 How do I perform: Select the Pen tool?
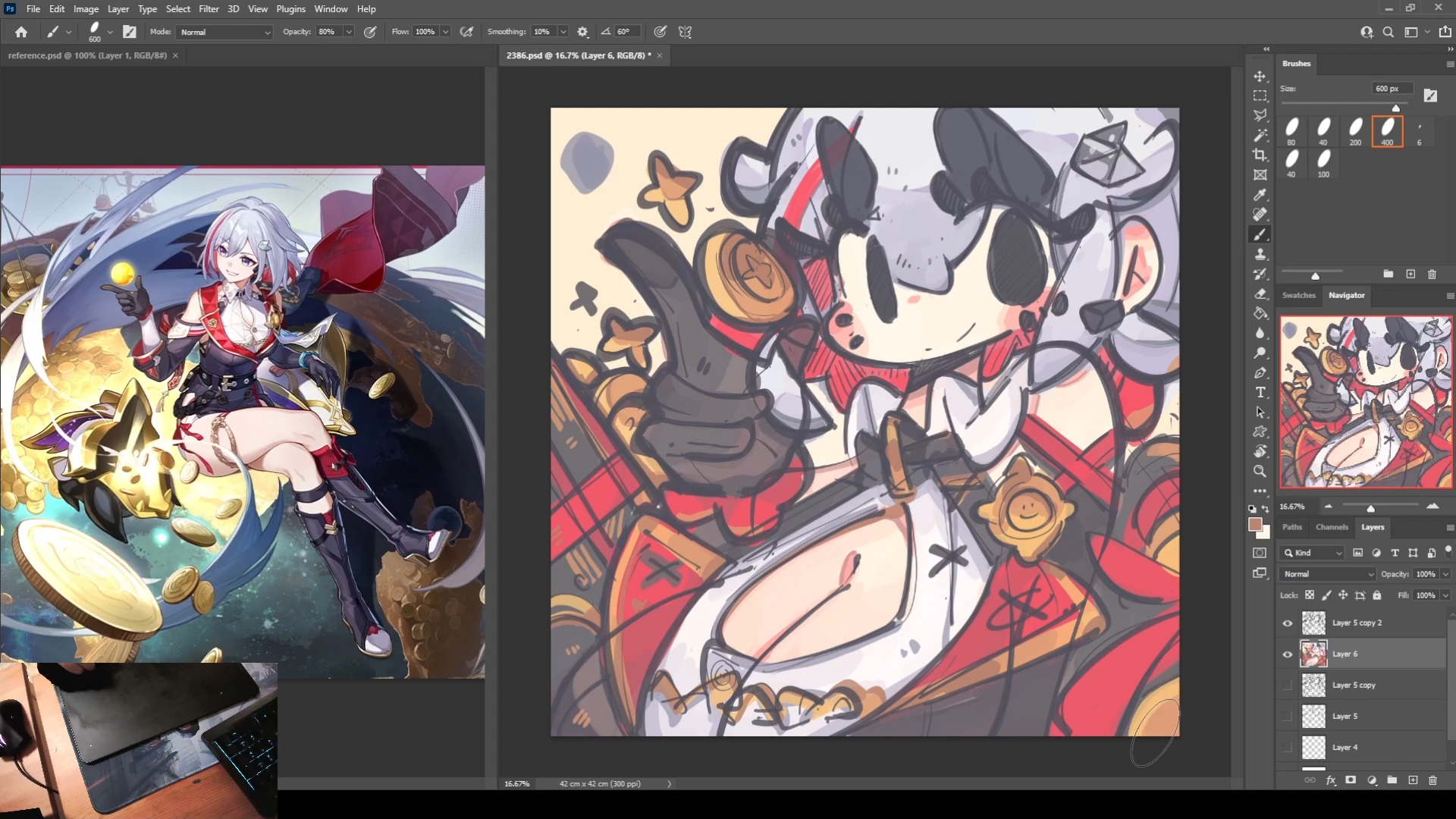pos(1260,372)
